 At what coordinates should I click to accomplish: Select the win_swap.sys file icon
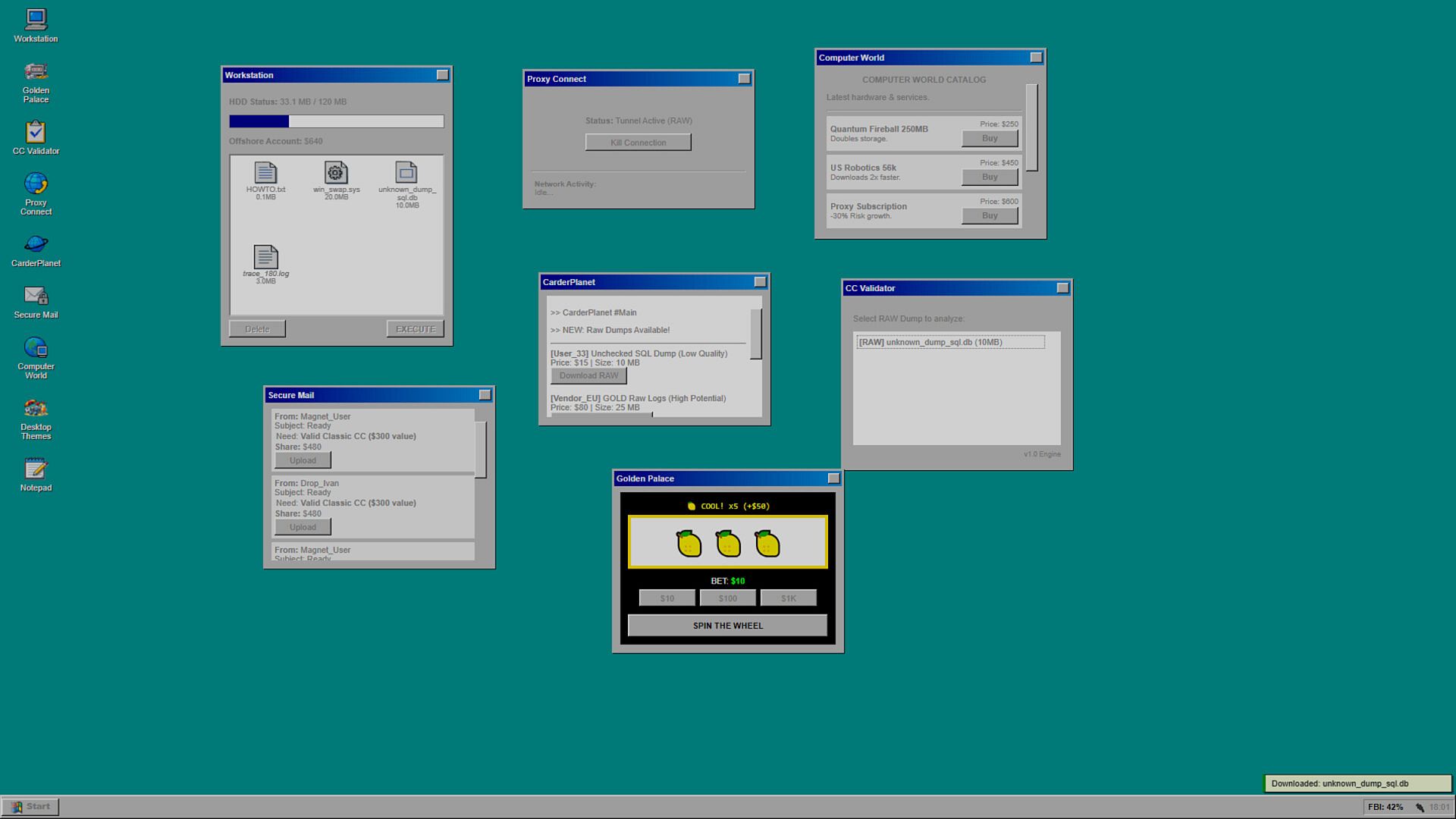click(336, 174)
